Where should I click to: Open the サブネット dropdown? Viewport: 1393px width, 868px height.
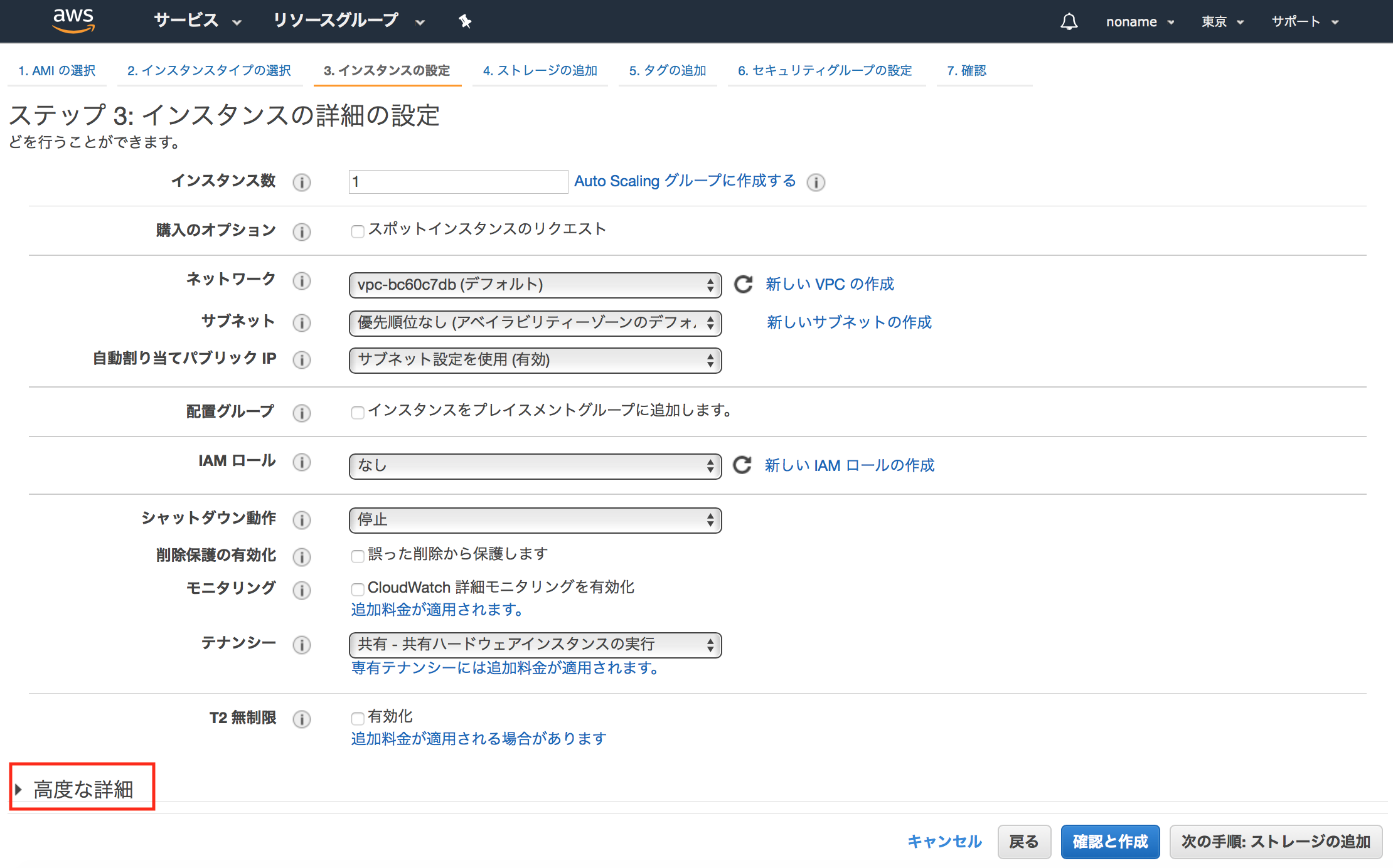coord(535,323)
